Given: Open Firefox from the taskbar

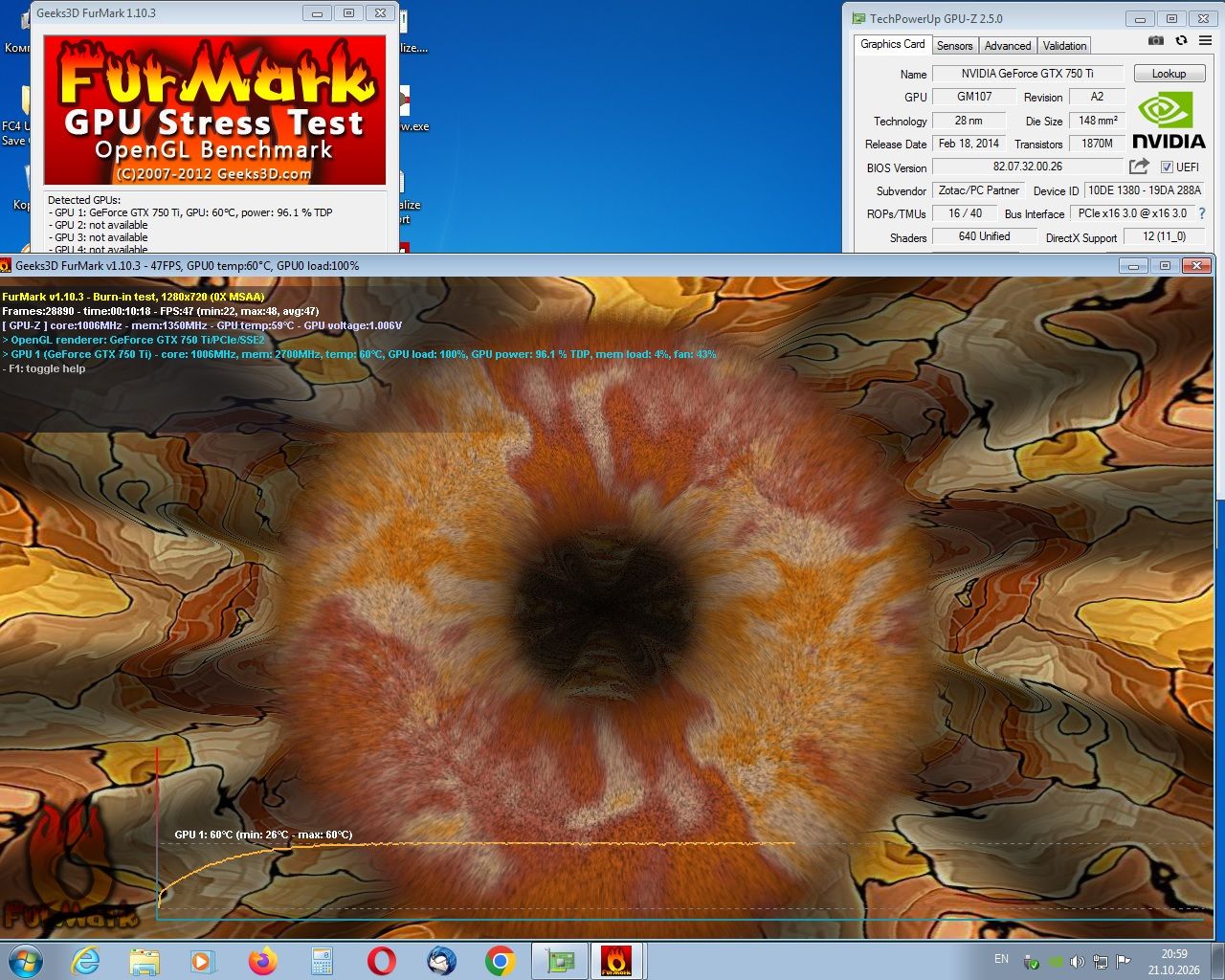Looking at the screenshot, I should [262, 961].
